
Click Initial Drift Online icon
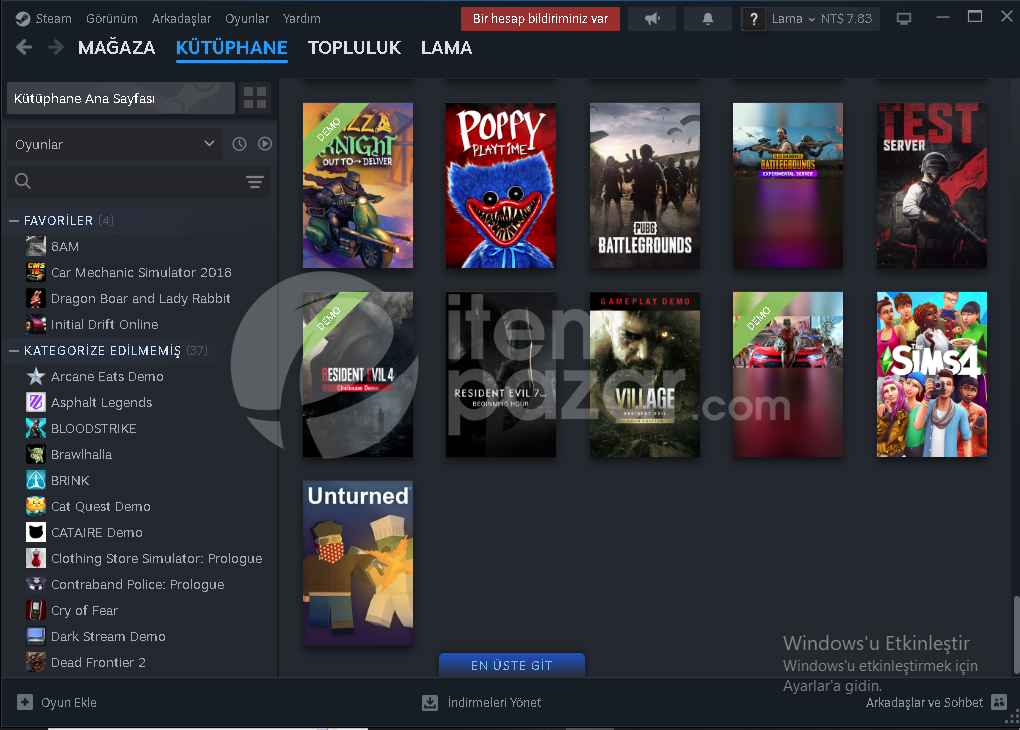pos(36,324)
